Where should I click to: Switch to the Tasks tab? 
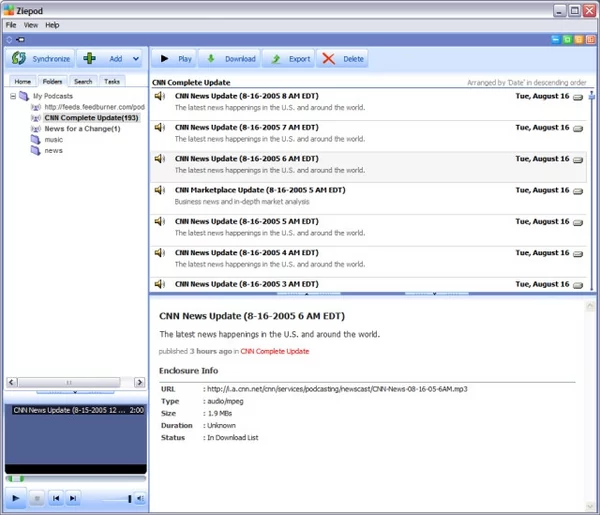pyautogui.click(x=112, y=81)
